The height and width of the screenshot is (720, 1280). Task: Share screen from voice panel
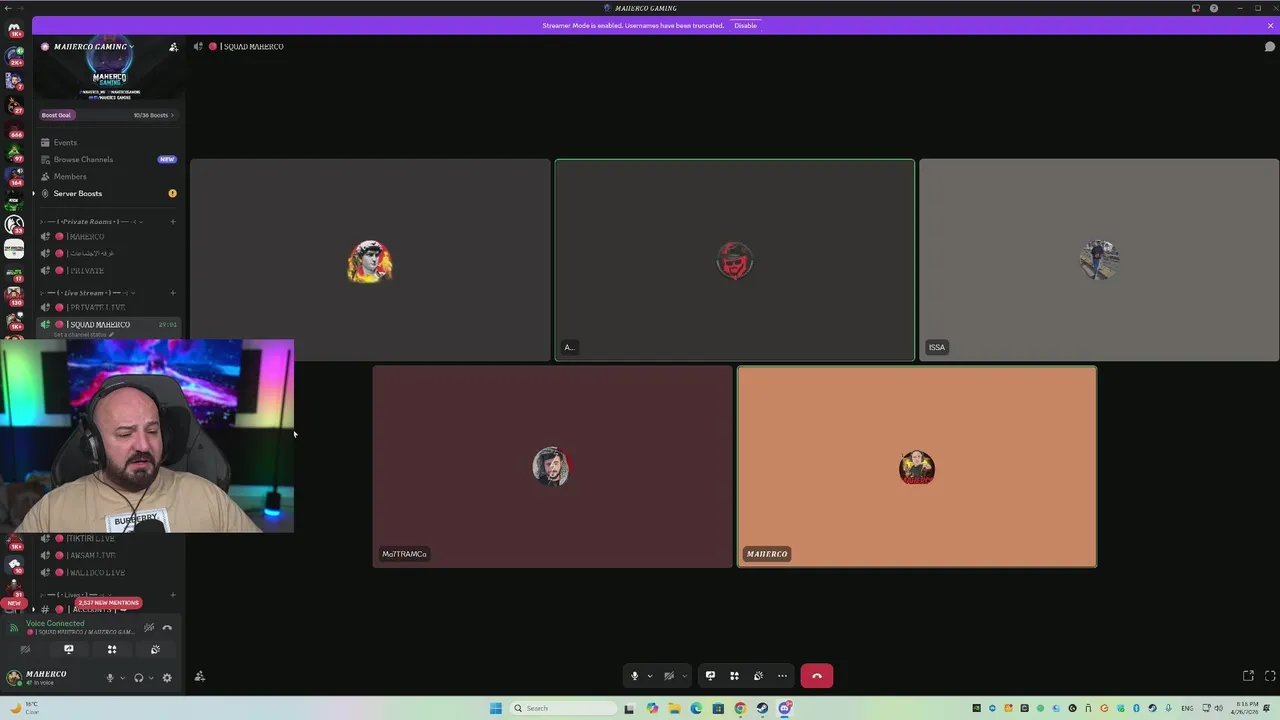(68, 650)
